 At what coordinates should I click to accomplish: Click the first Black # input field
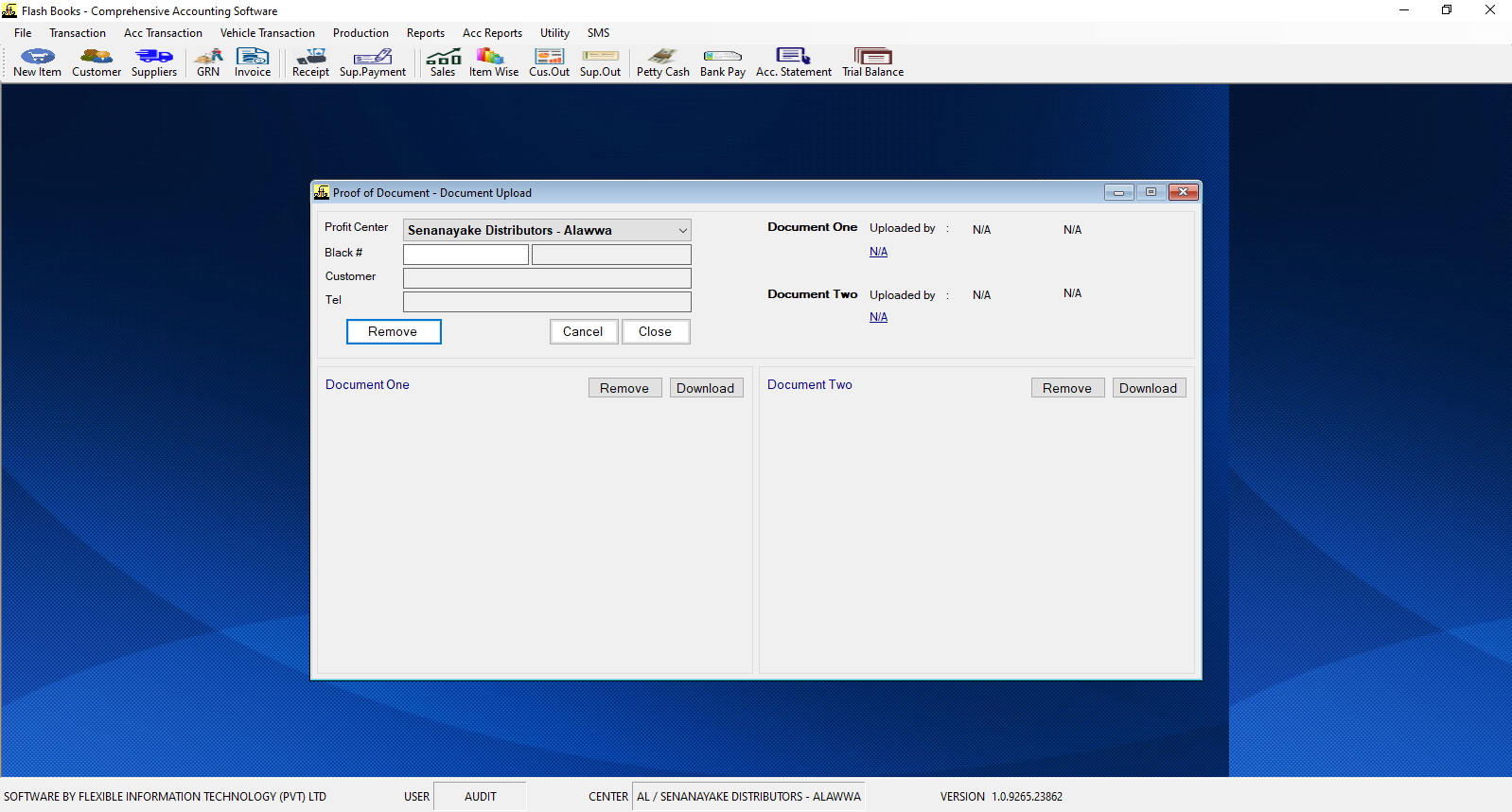[466, 255]
